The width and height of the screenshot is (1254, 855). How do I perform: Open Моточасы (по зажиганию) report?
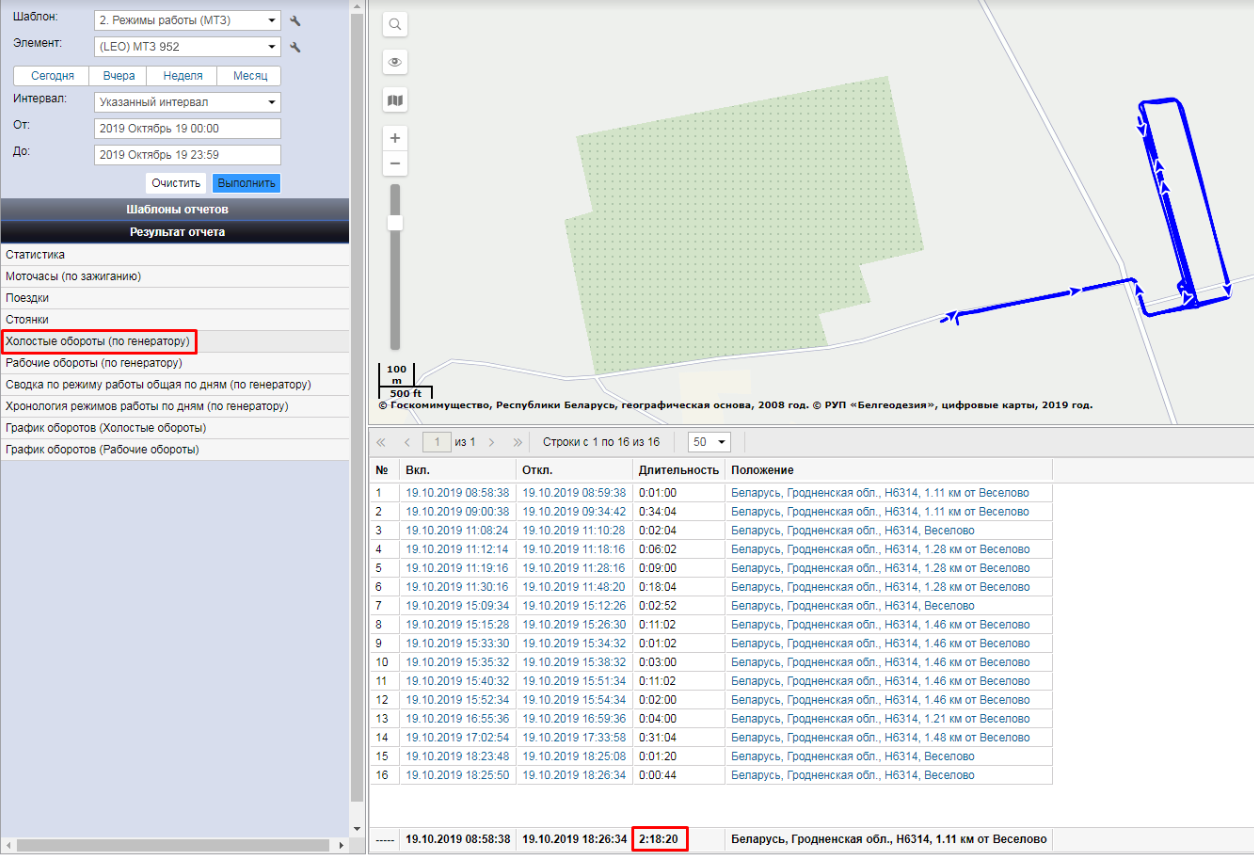(x=175, y=276)
